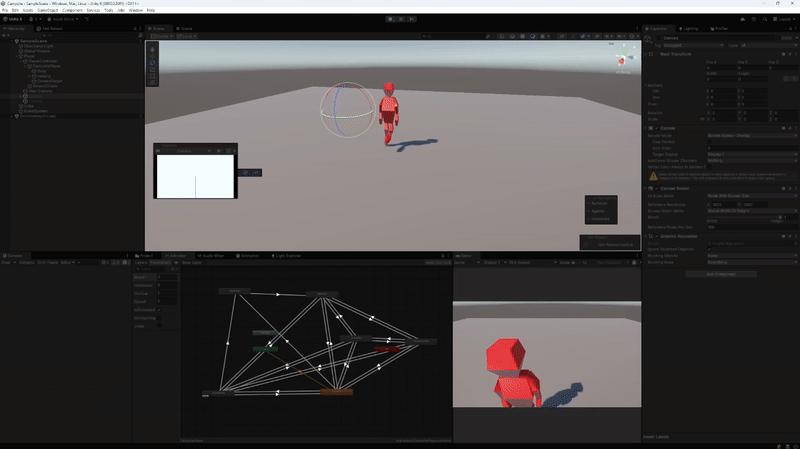The image size is (800, 449).
Task: Select the Transform tool in scene toolbar
Action: (x=152, y=82)
